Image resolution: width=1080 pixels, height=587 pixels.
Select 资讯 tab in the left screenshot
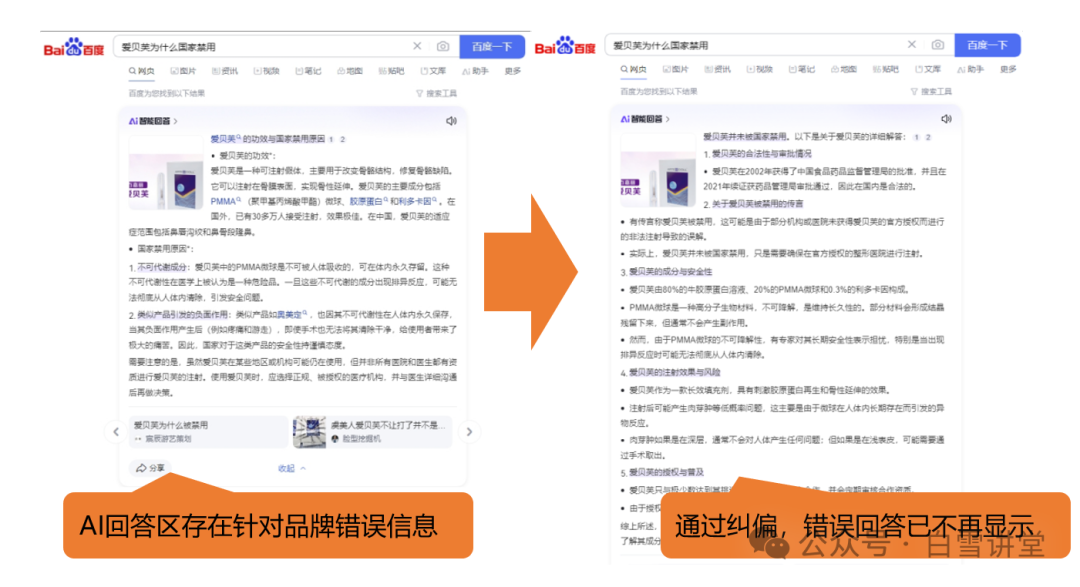click(225, 71)
